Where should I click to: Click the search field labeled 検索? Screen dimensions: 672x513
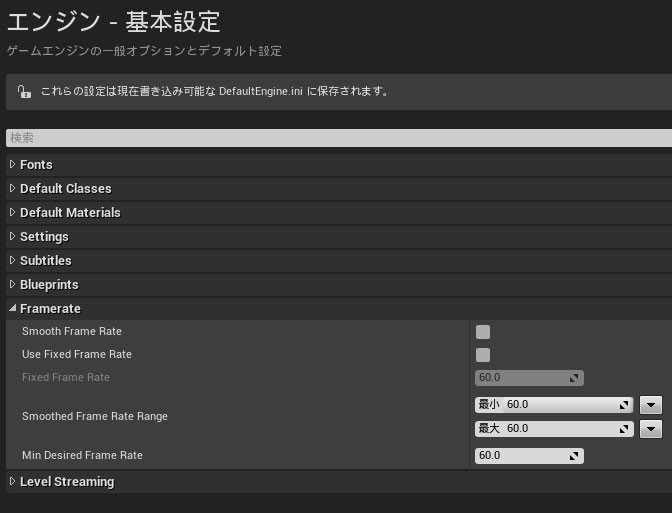point(339,138)
